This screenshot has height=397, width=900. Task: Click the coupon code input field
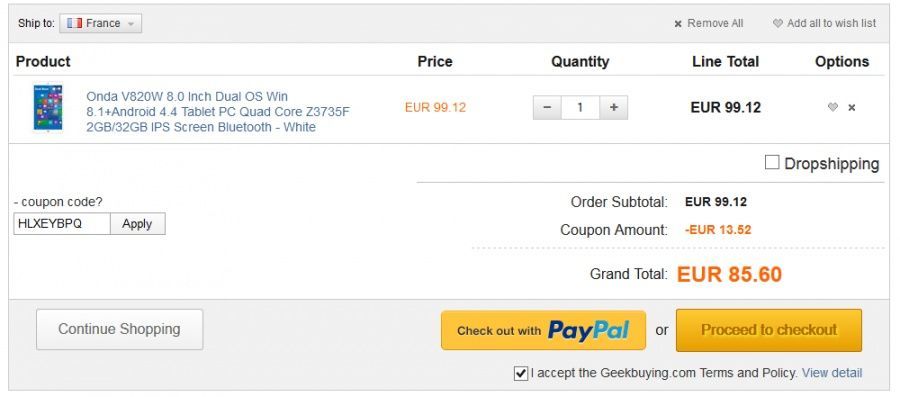62,224
